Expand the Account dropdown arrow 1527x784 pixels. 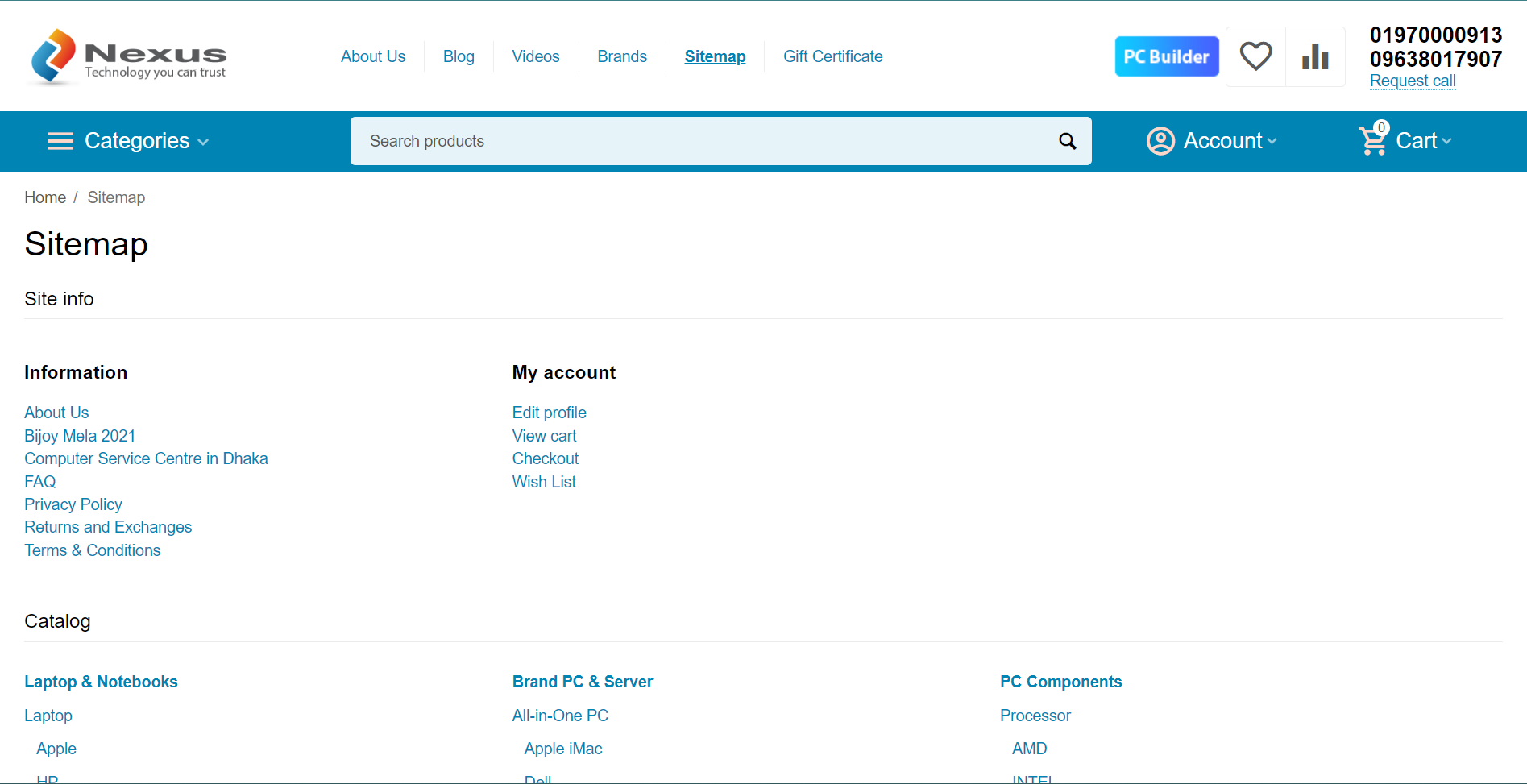click(1272, 141)
